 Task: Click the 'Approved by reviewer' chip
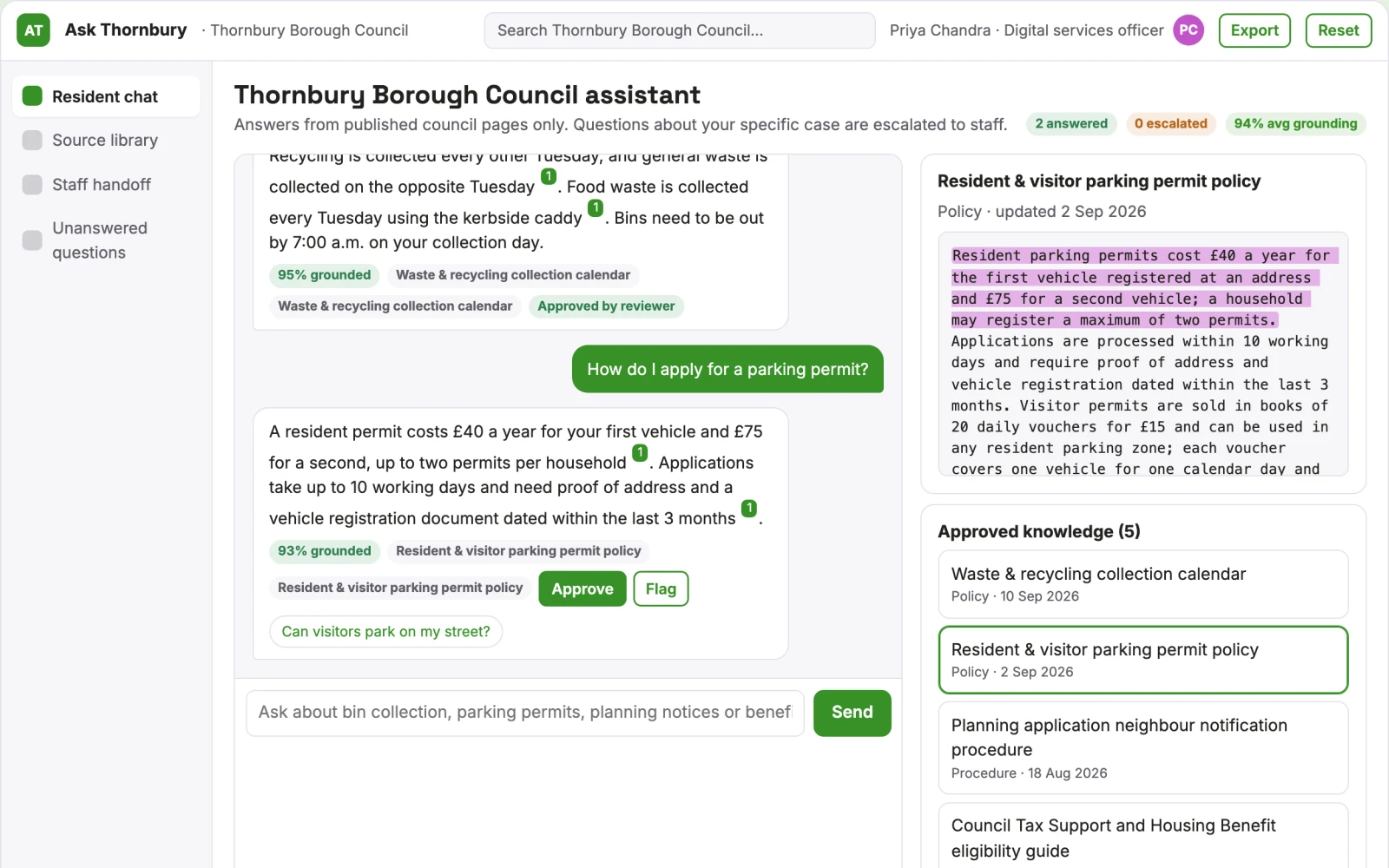pos(606,306)
